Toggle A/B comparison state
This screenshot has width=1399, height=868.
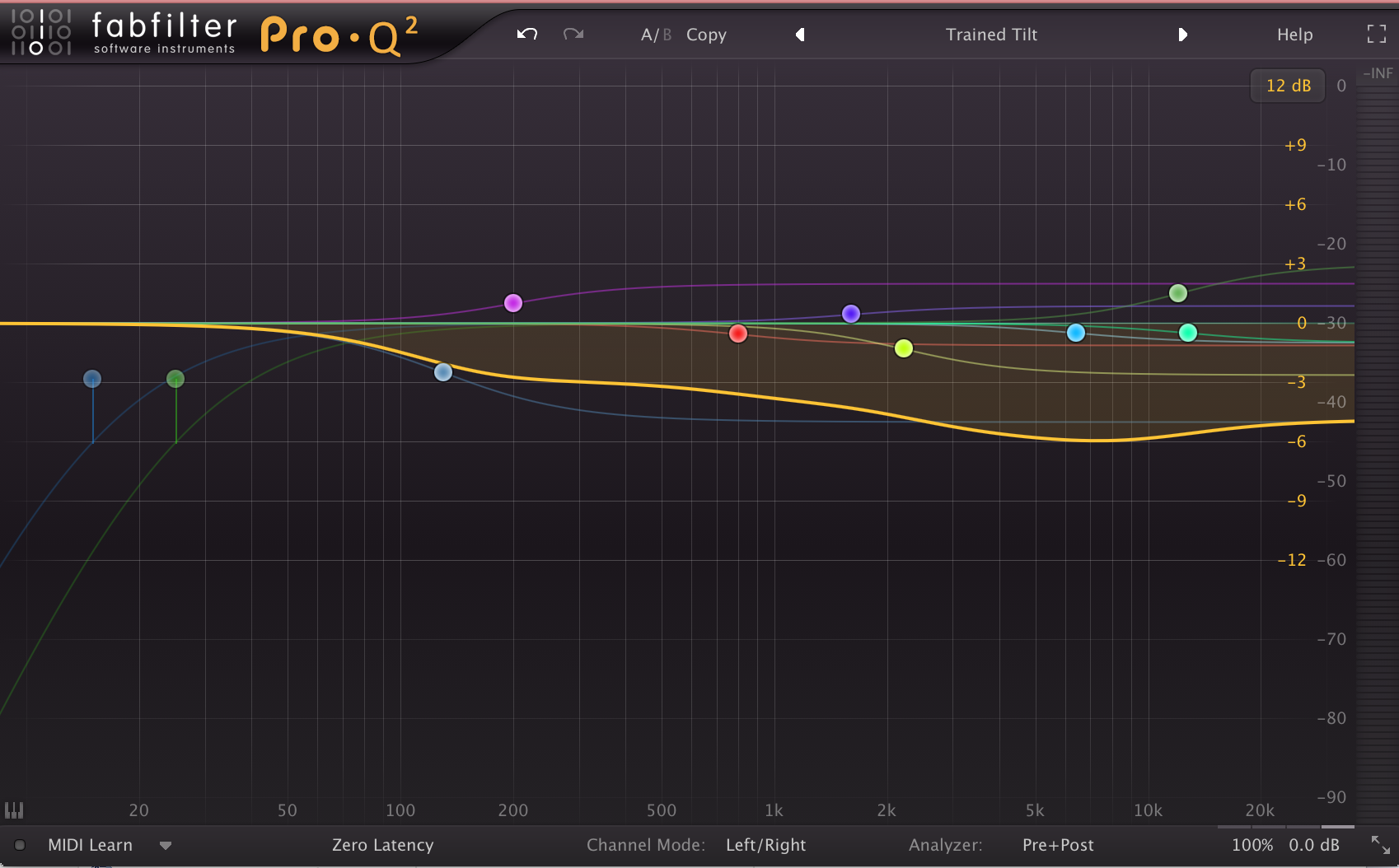[656, 35]
